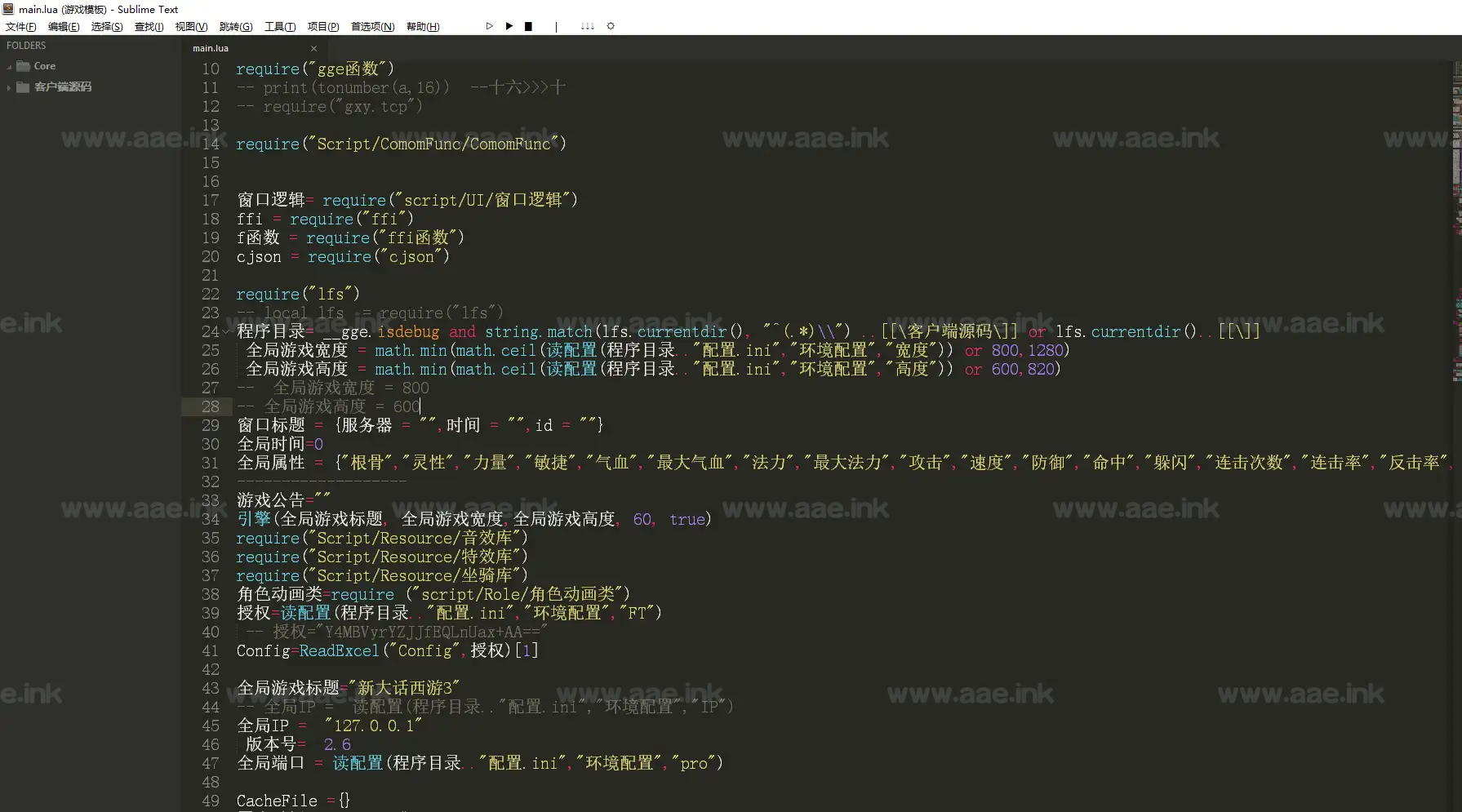This screenshot has height=812, width=1462.
Task: Click isdebug keyword on line 24
Action: tap(408, 332)
